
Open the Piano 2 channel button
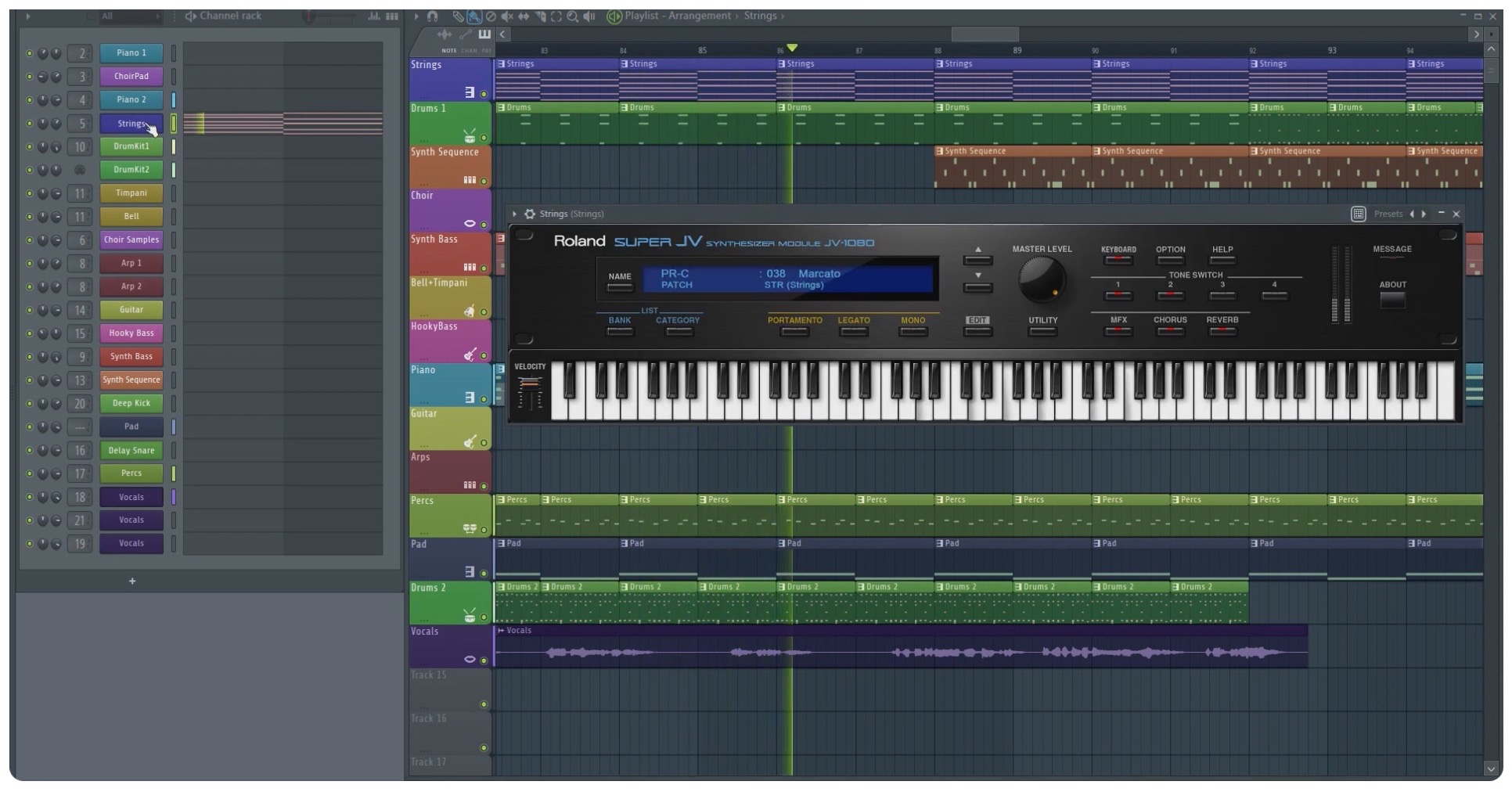coord(131,99)
